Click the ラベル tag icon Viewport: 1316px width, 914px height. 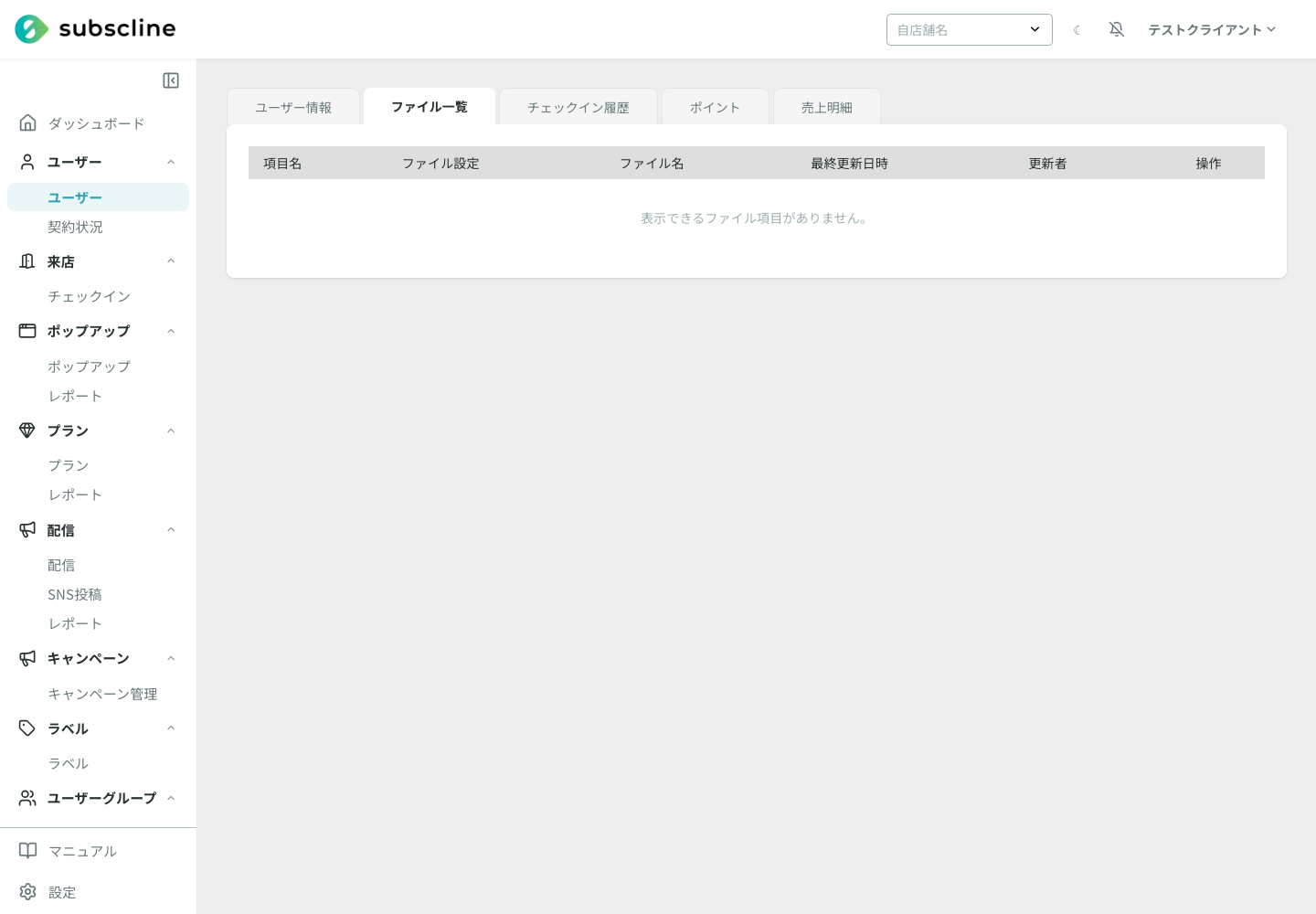coord(27,728)
